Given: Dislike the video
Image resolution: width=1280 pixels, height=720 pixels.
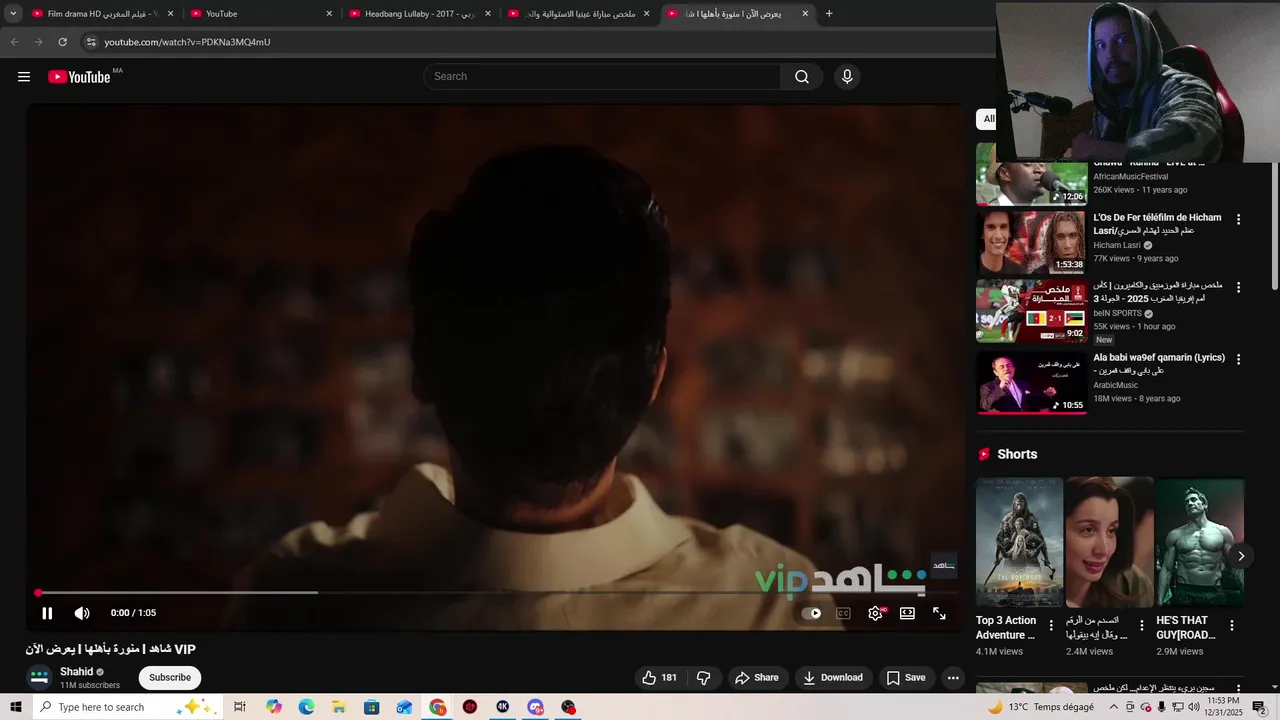Looking at the screenshot, I should pos(704,677).
